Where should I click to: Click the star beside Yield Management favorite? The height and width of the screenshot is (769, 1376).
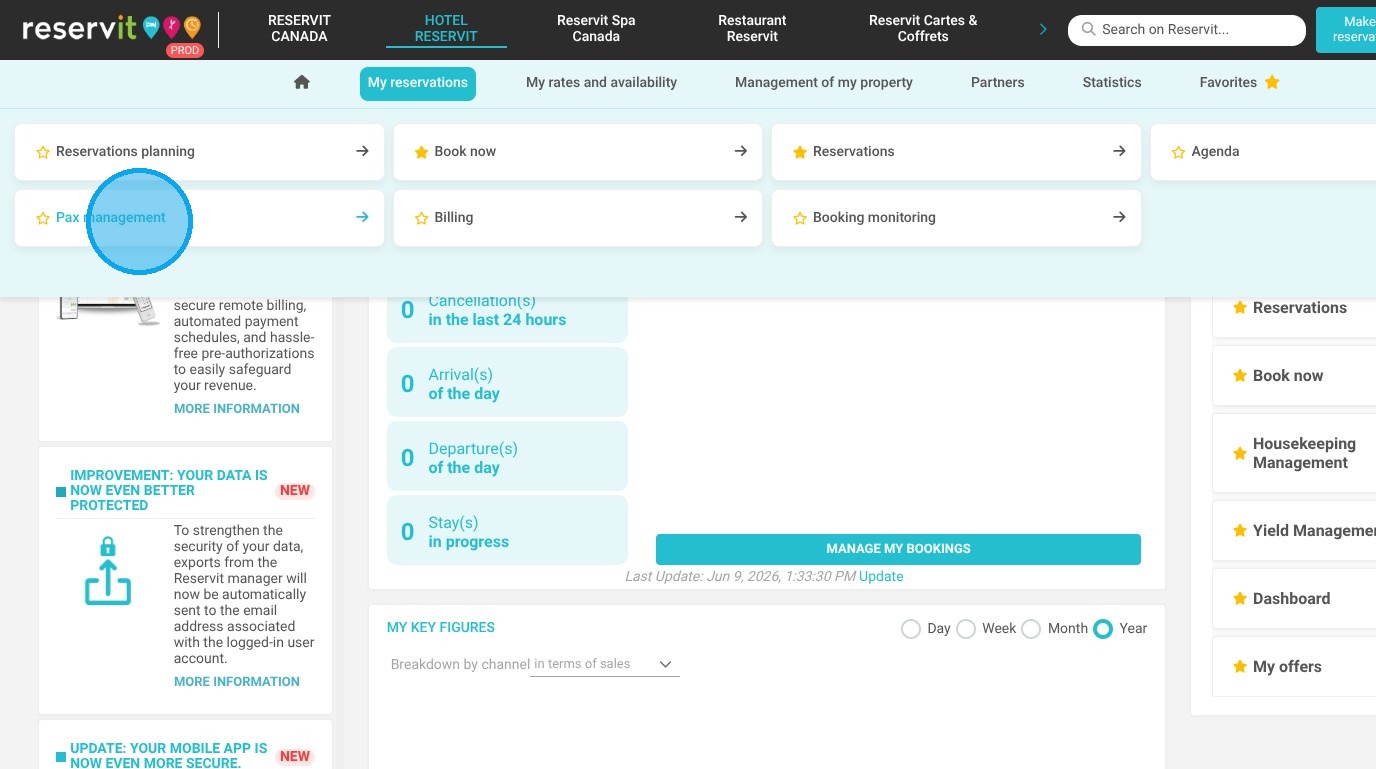coord(1240,531)
